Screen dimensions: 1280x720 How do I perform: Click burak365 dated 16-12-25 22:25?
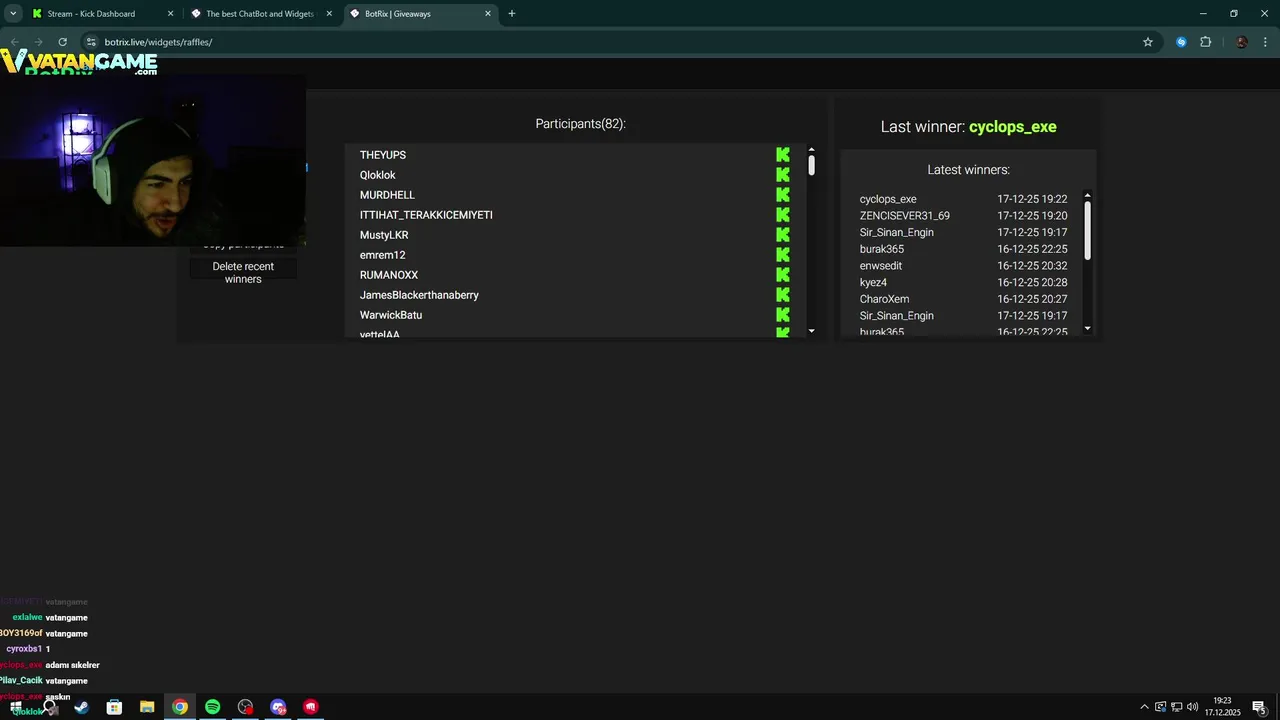click(x=882, y=249)
